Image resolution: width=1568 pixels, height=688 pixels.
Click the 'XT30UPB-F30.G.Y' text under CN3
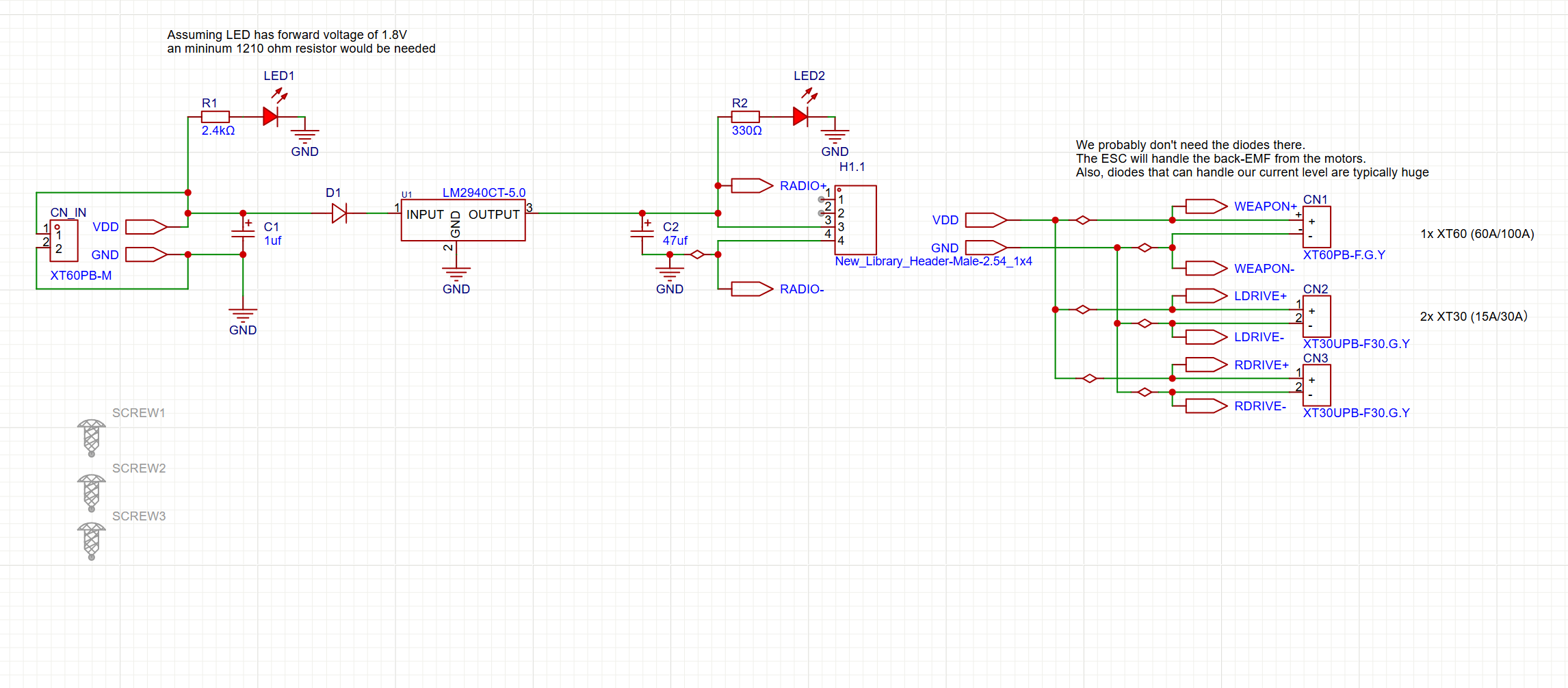point(1356,413)
